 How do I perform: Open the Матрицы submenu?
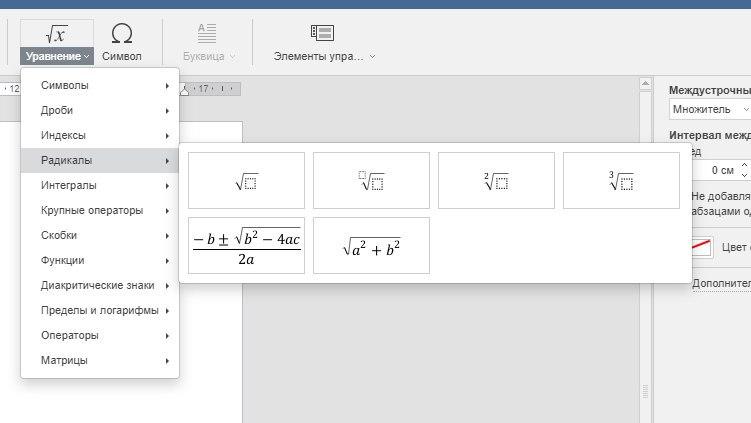click(100, 360)
